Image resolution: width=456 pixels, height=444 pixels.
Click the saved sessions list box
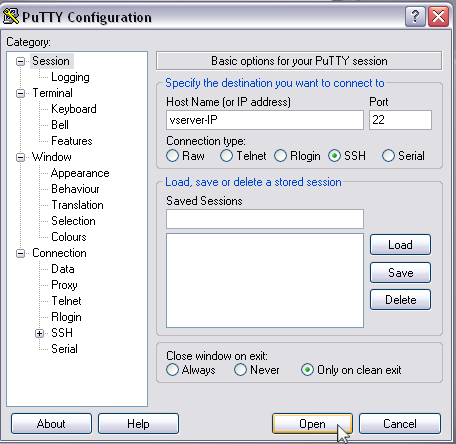pos(265,281)
